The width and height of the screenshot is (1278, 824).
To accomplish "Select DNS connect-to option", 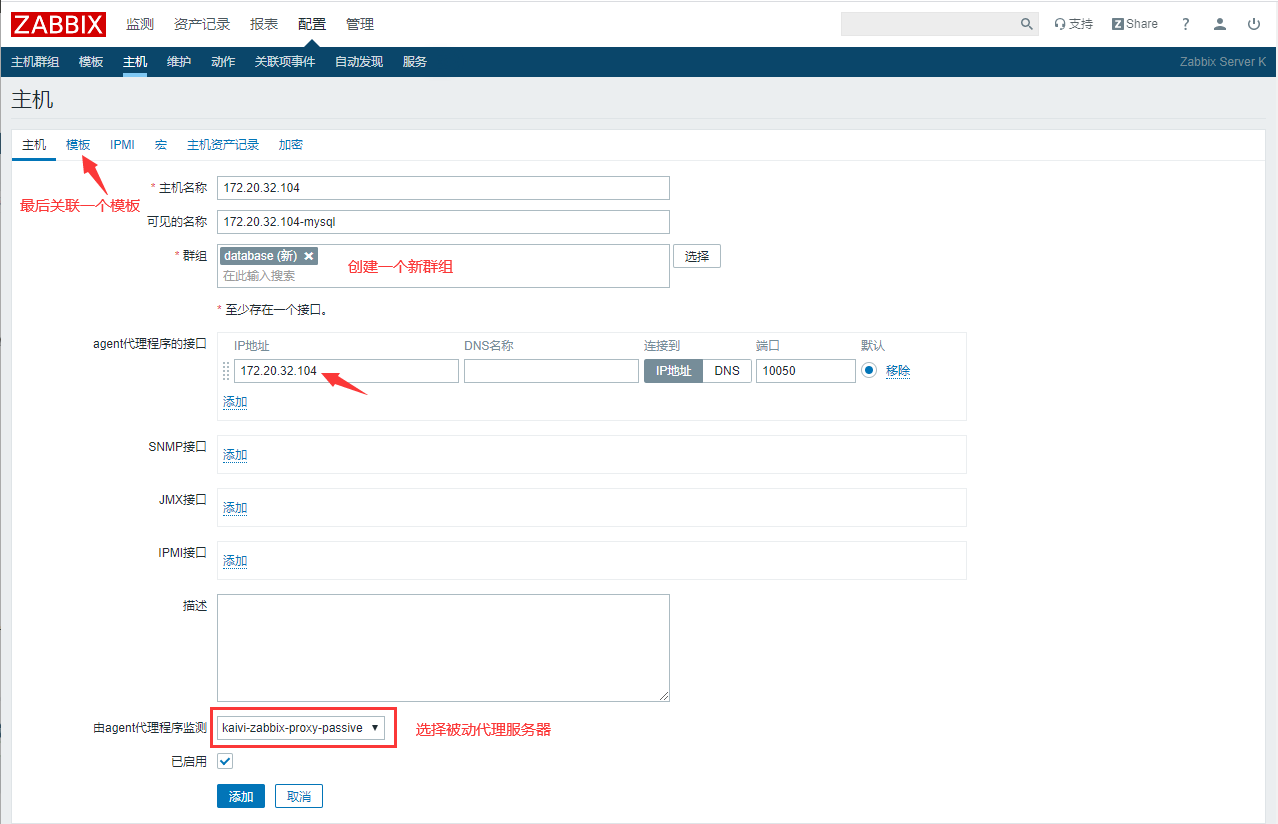I will click(728, 371).
